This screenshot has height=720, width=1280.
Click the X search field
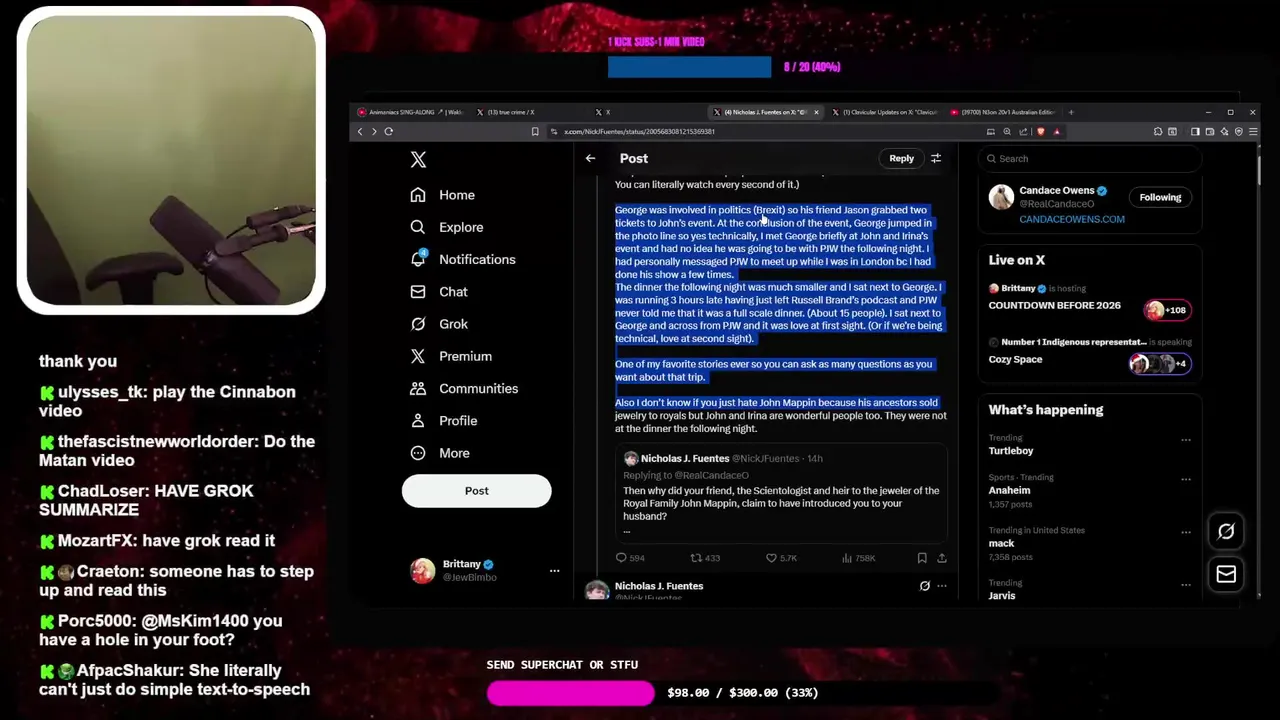1089,158
